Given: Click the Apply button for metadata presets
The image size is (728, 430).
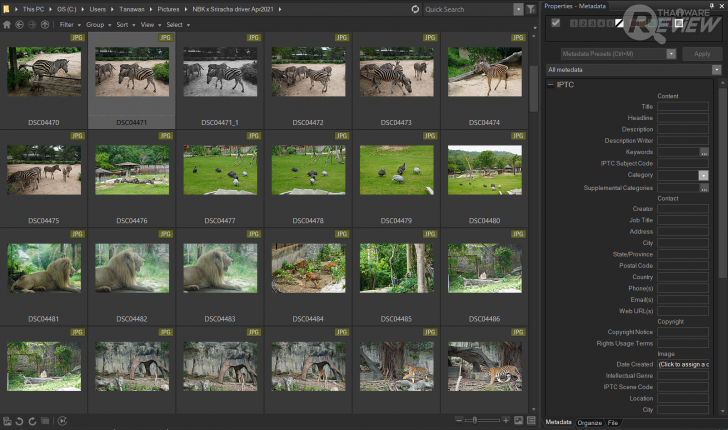Looking at the screenshot, I should pyautogui.click(x=703, y=54).
